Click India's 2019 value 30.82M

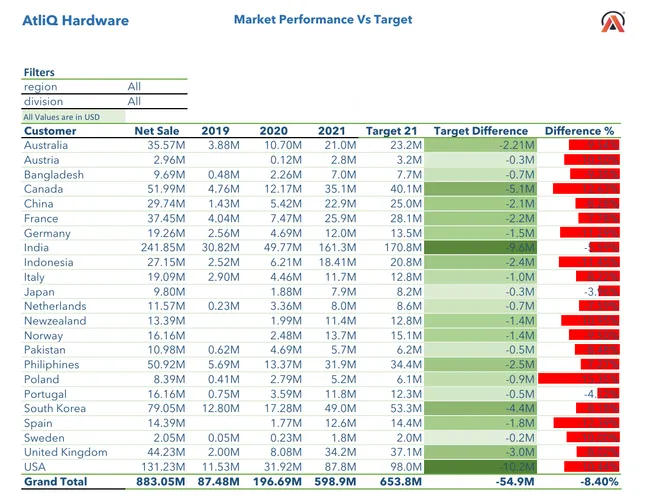click(221, 248)
